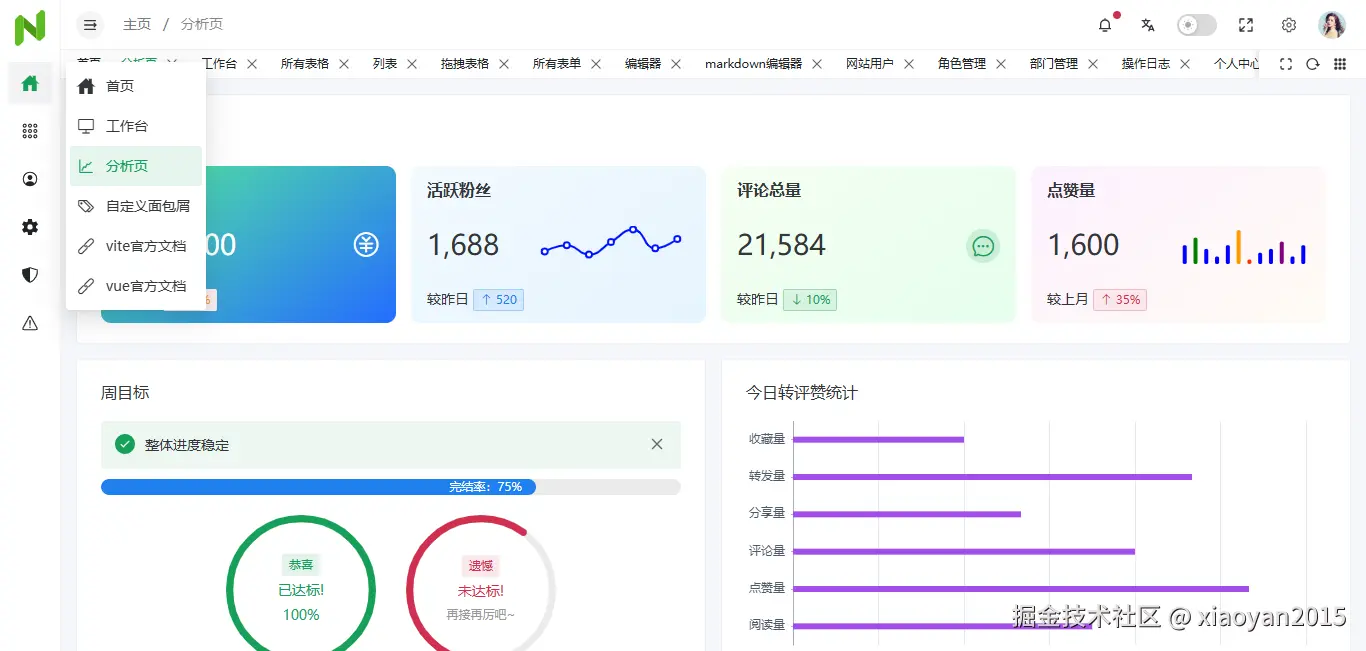
Task: Select the home icon in left sidebar
Action: 30,83
